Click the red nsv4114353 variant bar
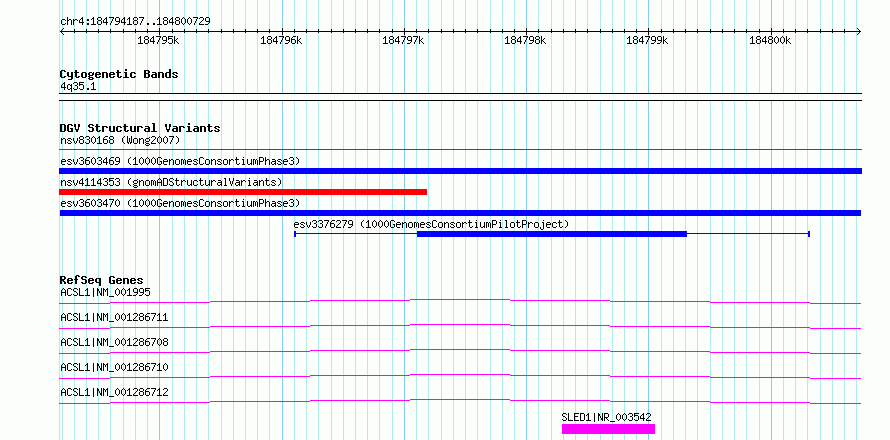The image size is (890, 440). click(243, 192)
